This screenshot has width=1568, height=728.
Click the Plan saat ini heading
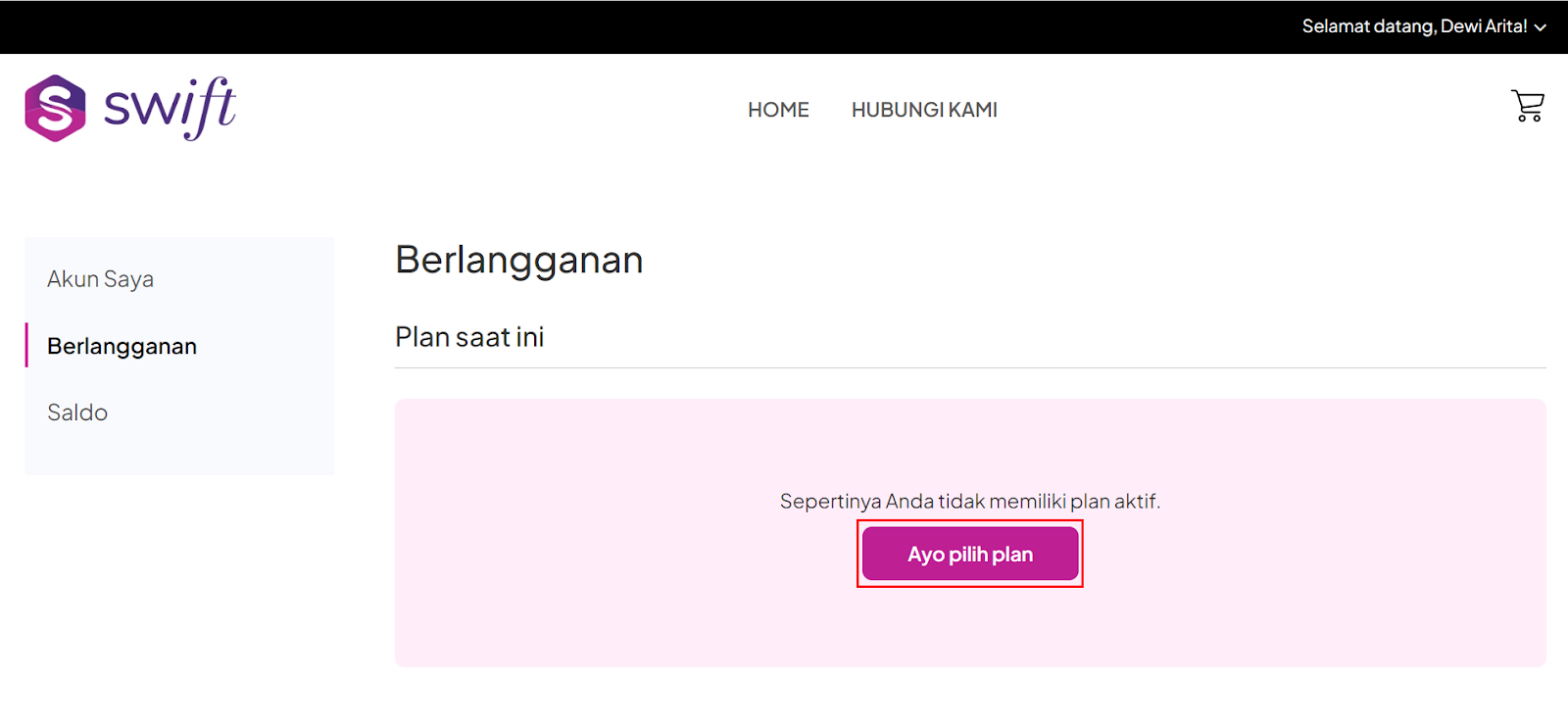click(469, 337)
